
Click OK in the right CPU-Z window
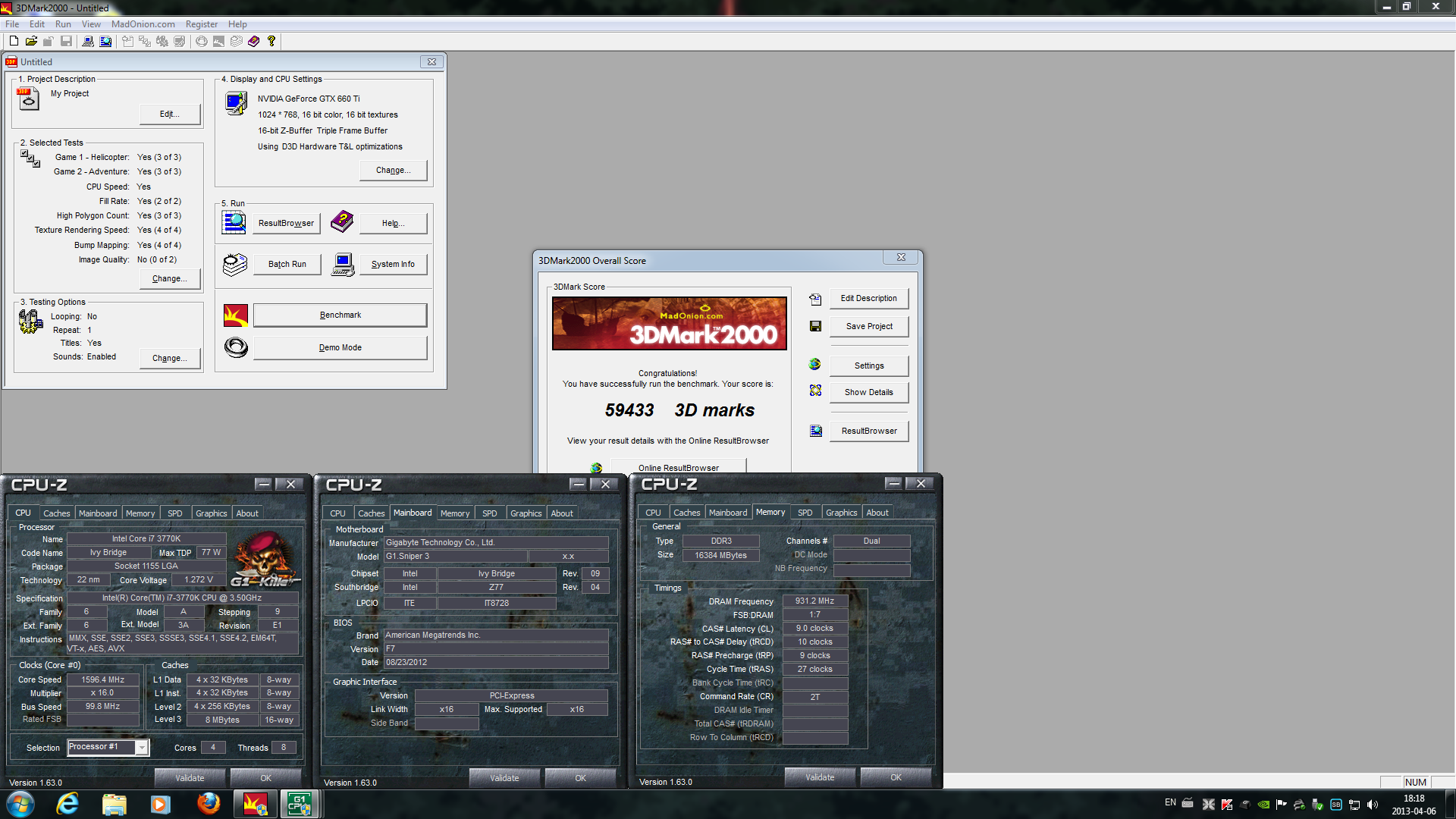click(896, 777)
